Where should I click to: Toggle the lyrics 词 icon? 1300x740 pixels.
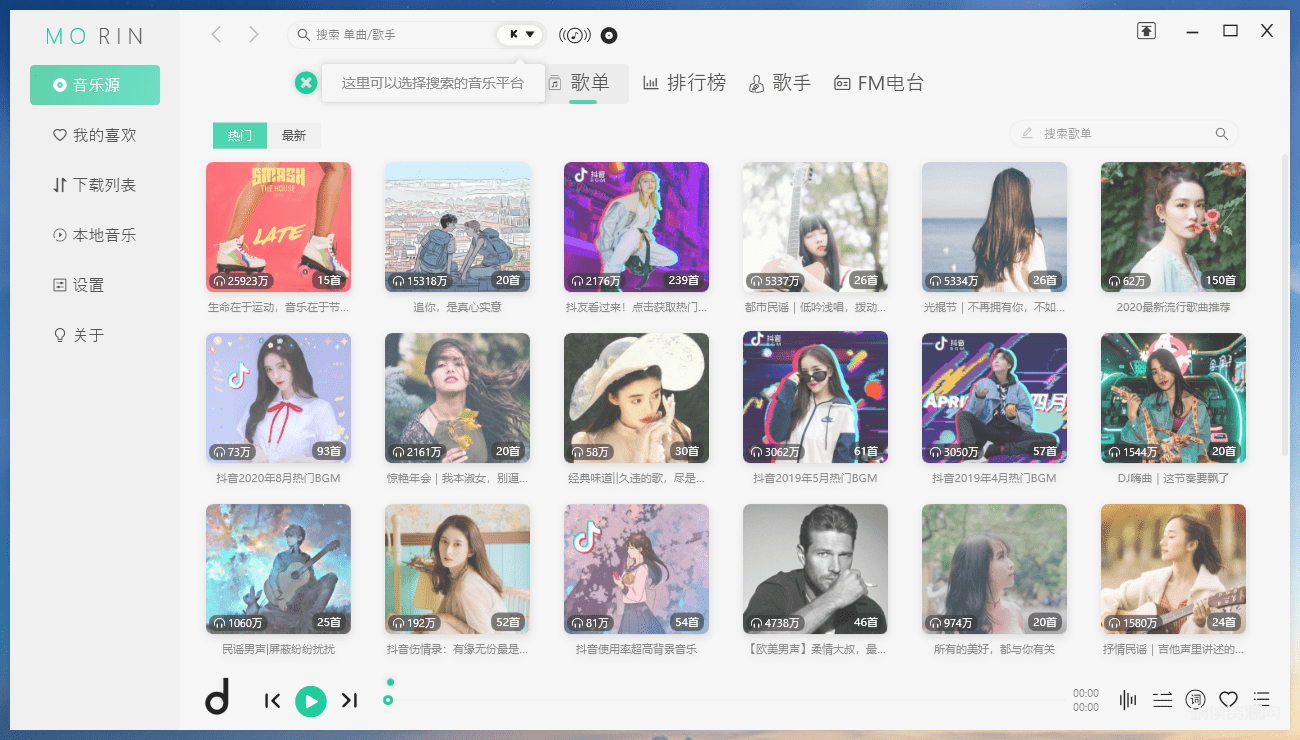tap(1195, 700)
